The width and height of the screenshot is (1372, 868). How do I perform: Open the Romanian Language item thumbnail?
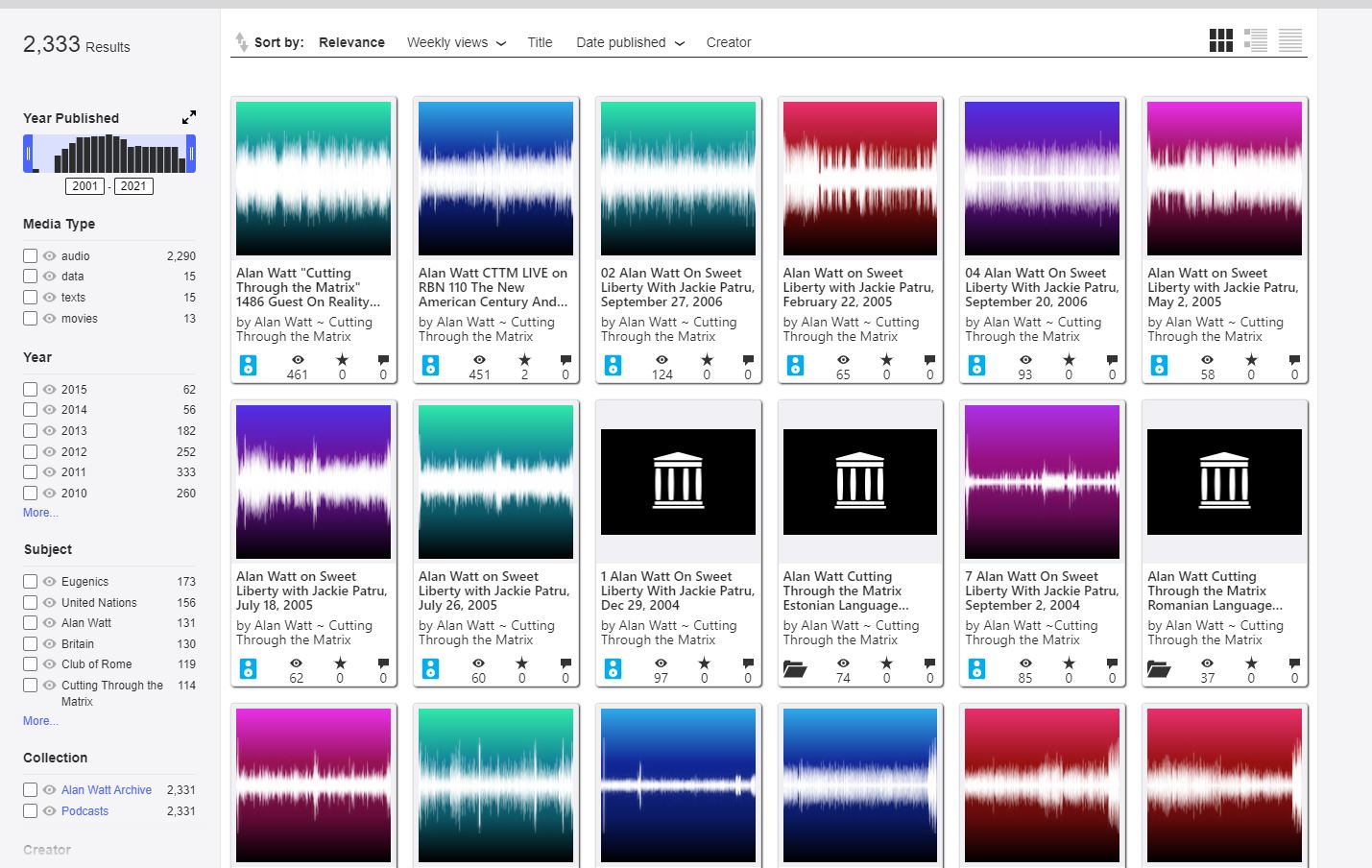1224,482
